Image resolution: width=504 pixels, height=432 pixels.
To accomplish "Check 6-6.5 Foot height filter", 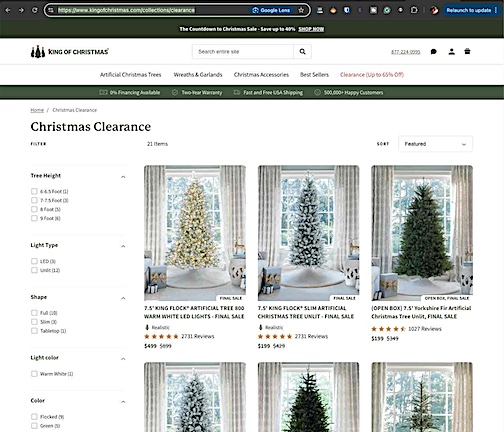I will click(x=34, y=191).
